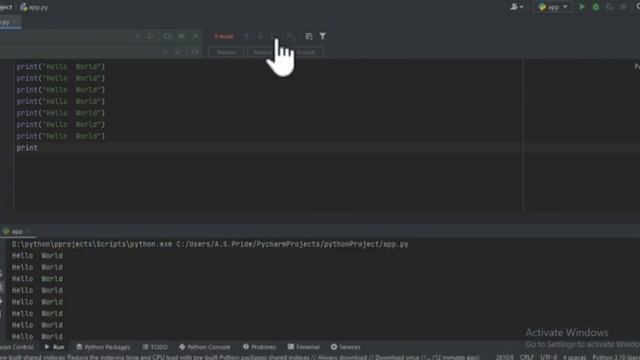Click the 0 results indicator
The width and height of the screenshot is (640, 360).
[x=224, y=36]
